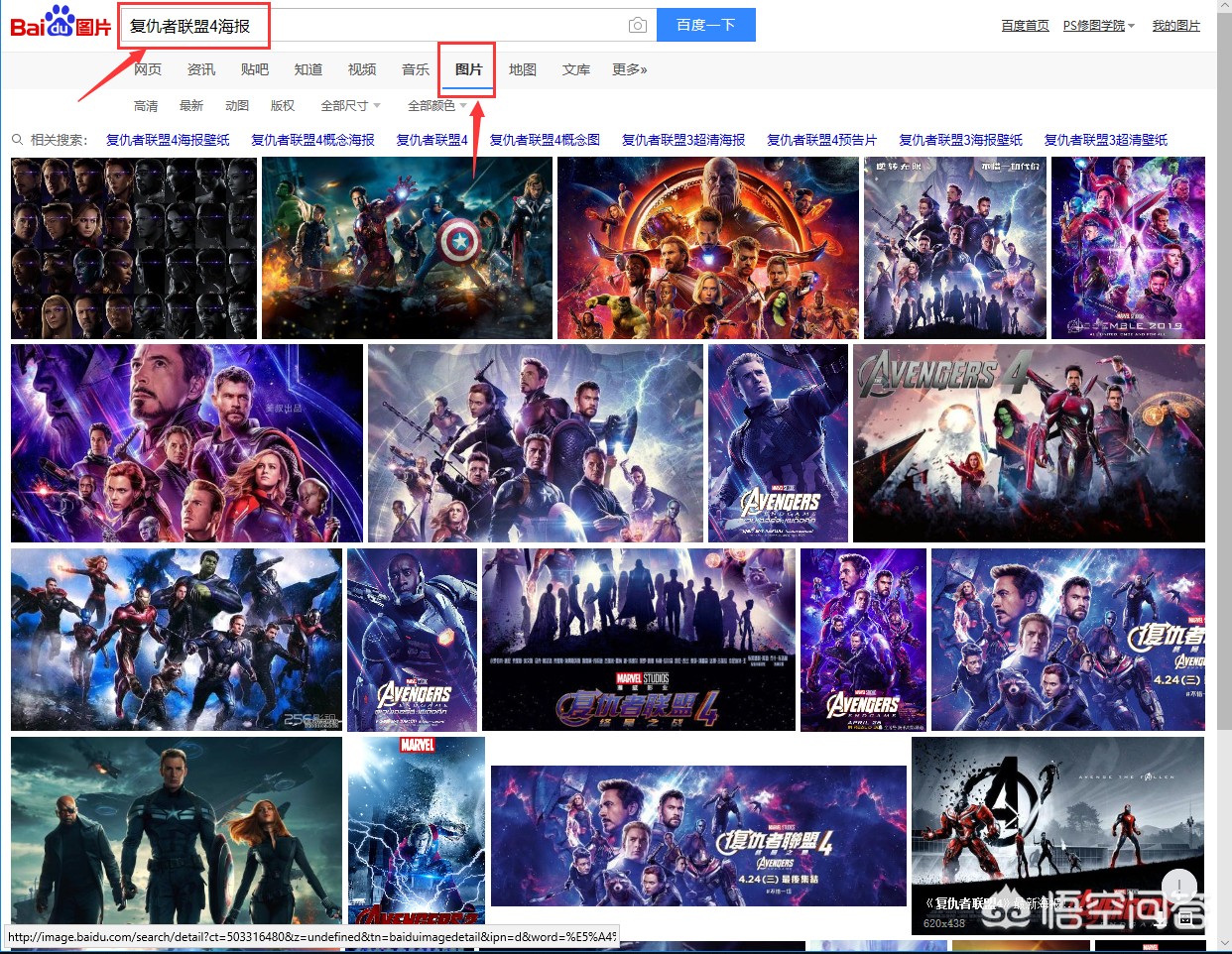Open the silhouette Marvel Studios 复仇者联盟4 poster

click(x=639, y=640)
